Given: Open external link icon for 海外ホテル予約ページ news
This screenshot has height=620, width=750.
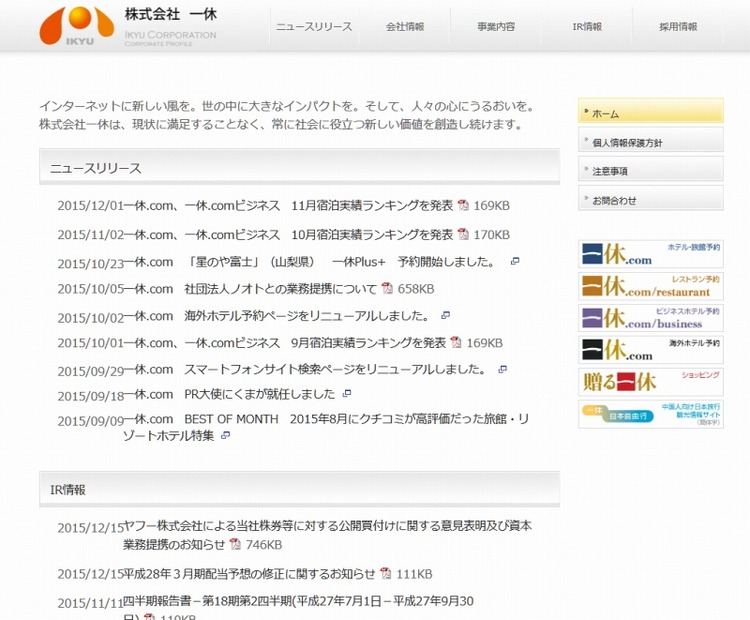Looking at the screenshot, I should (445, 316).
